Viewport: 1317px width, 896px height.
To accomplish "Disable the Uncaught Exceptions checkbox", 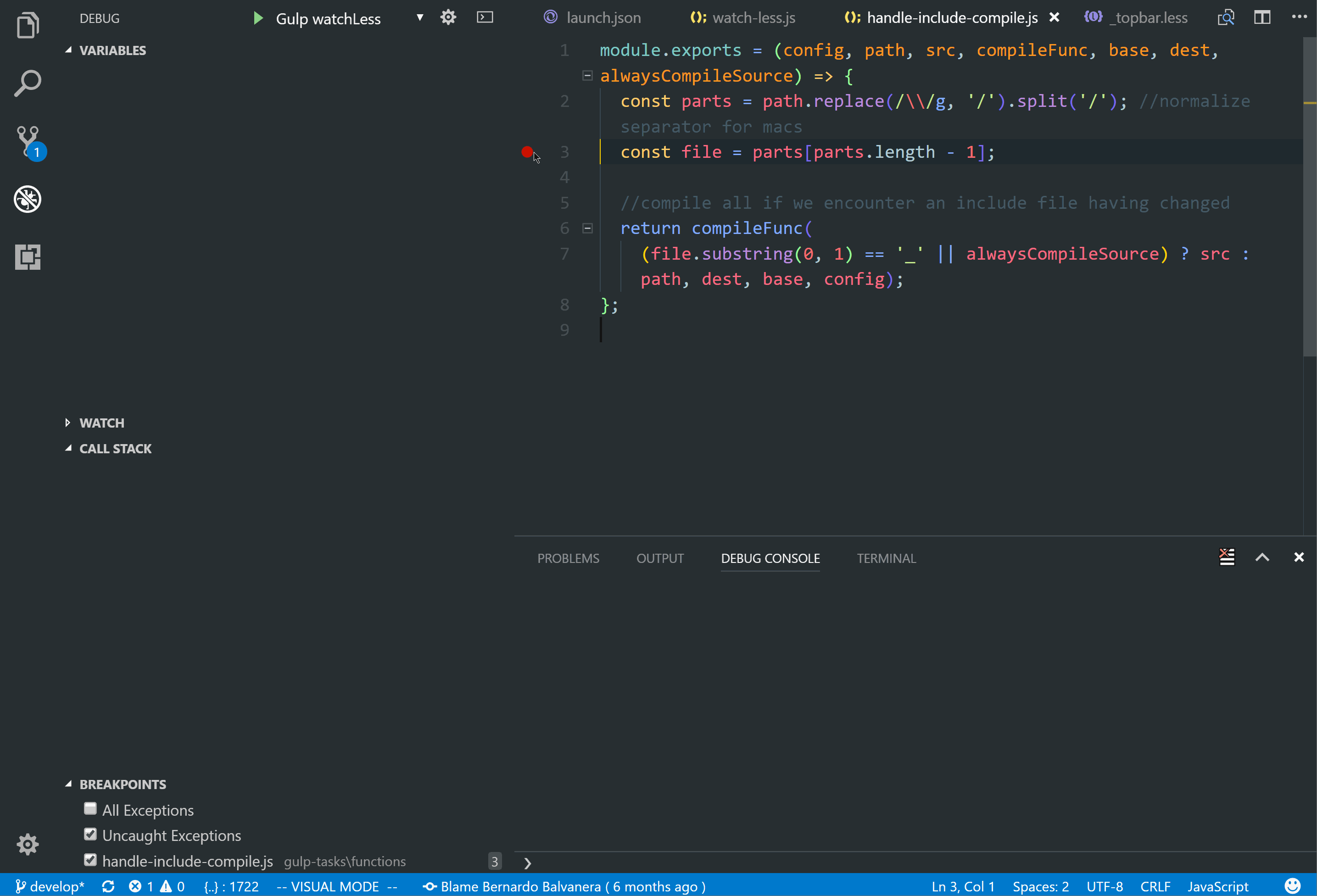I will [90, 834].
